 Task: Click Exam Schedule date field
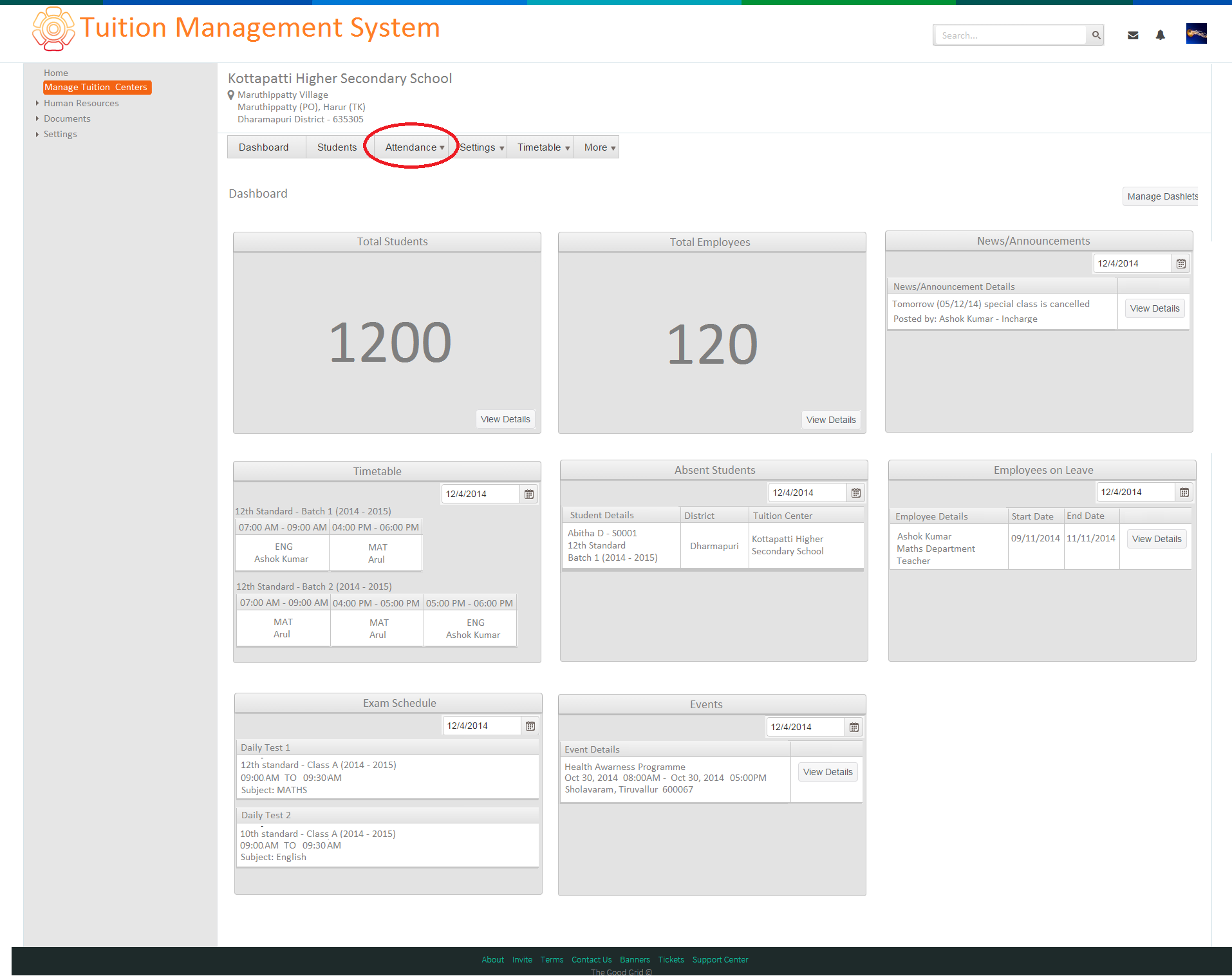[x=481, y=726]
